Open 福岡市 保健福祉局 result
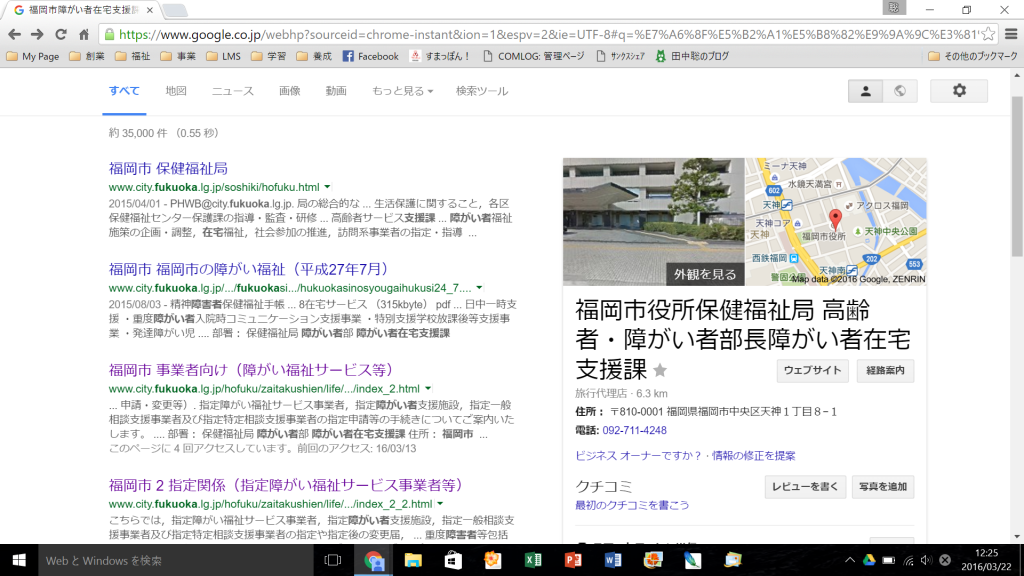1024x576 pixels. coord(168,168)
